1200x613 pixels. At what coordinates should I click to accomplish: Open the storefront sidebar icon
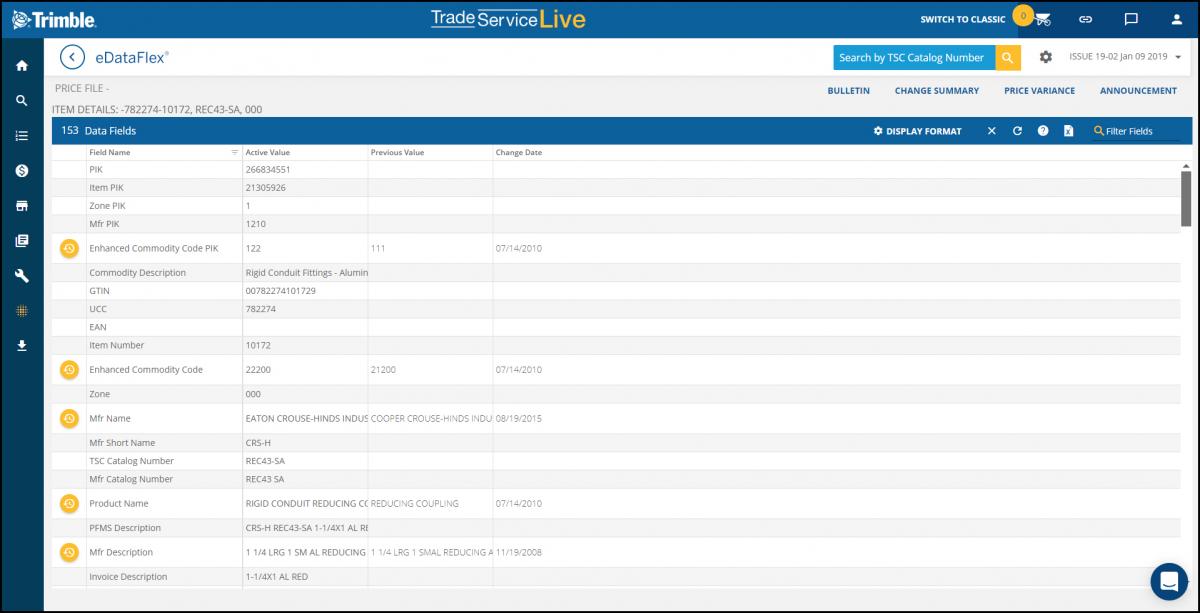tap(22, 206)
